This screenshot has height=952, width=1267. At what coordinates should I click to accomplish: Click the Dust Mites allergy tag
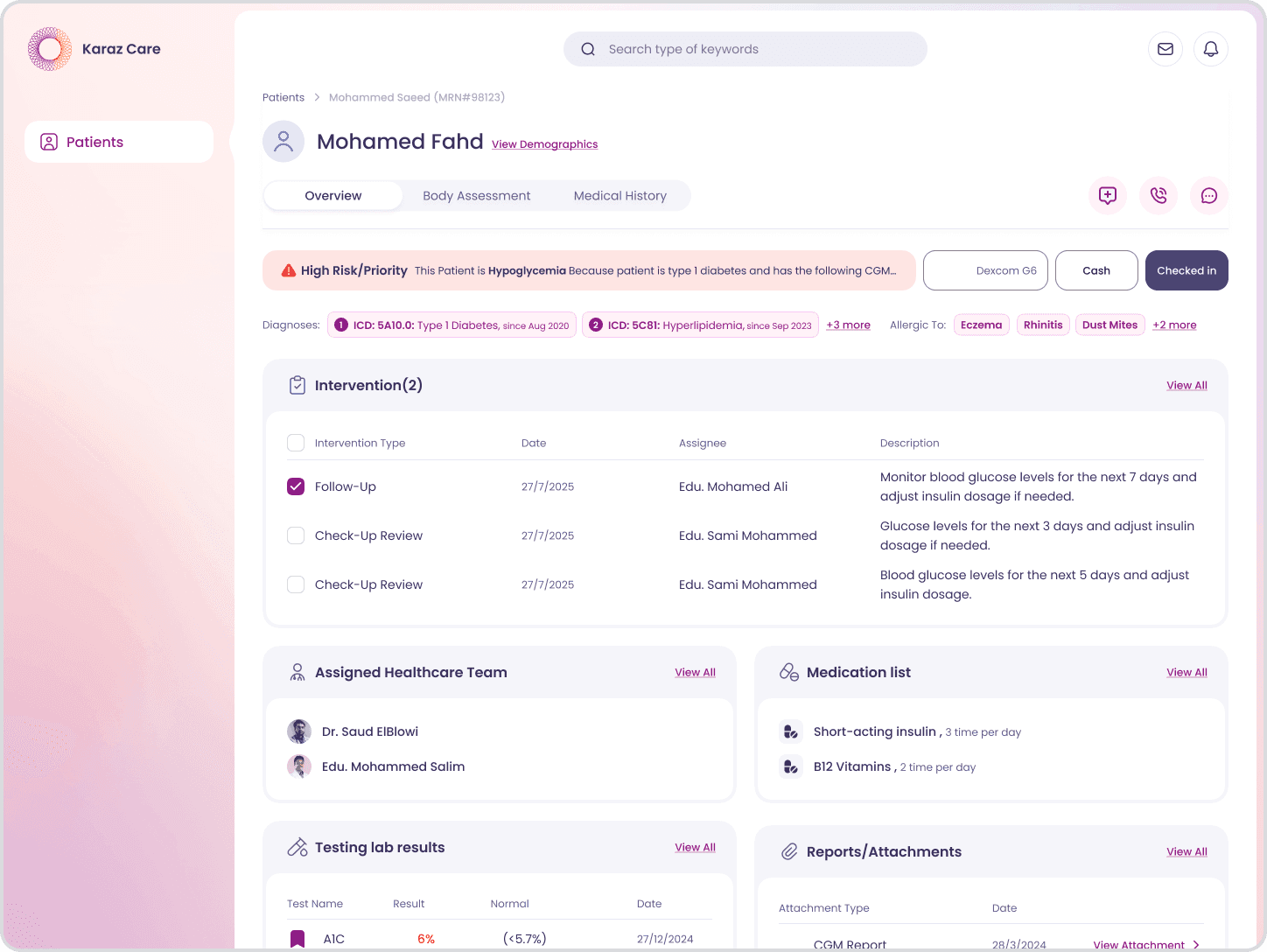[x=1109, y=325]
